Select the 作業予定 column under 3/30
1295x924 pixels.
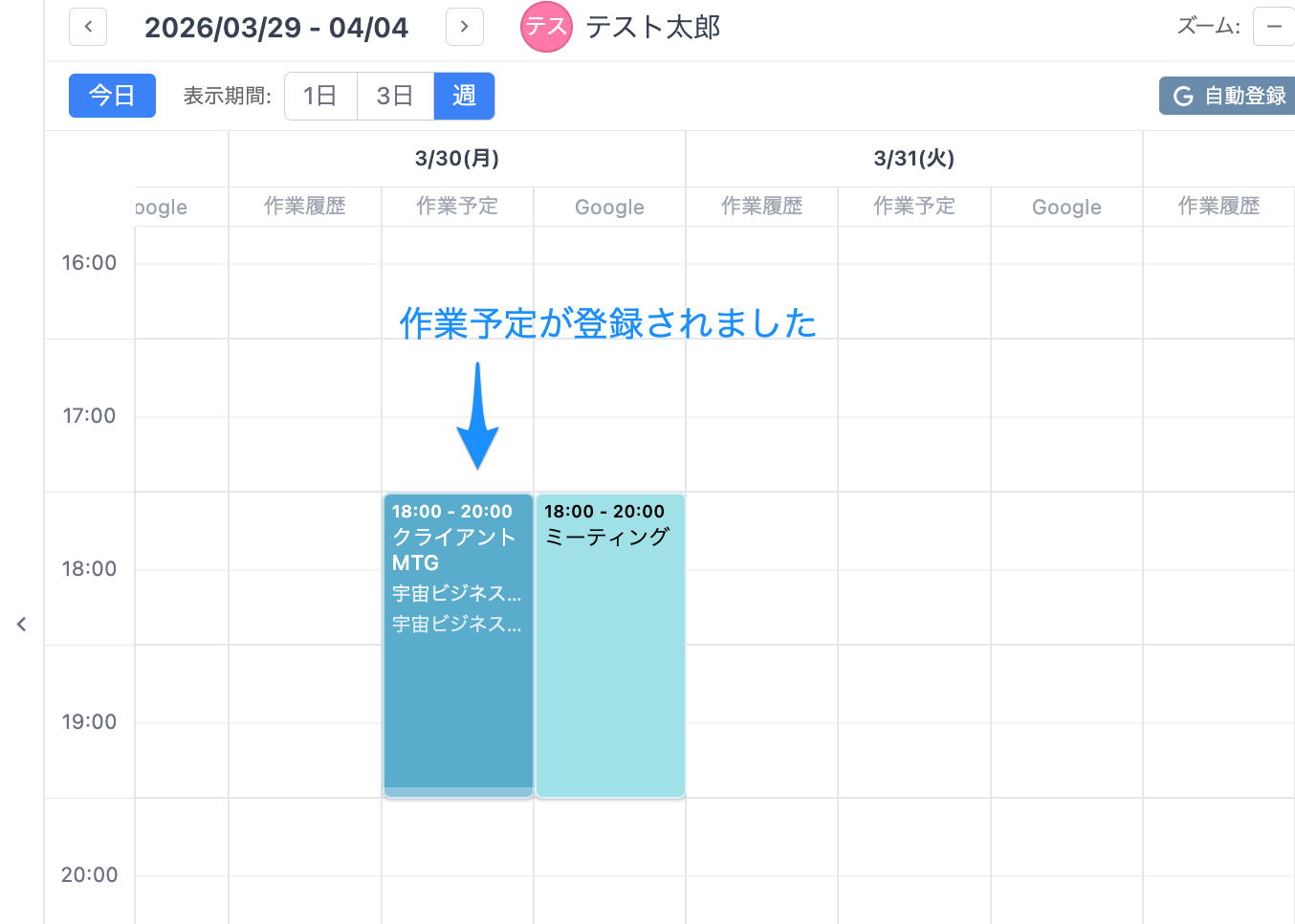(x=457, y=206)
